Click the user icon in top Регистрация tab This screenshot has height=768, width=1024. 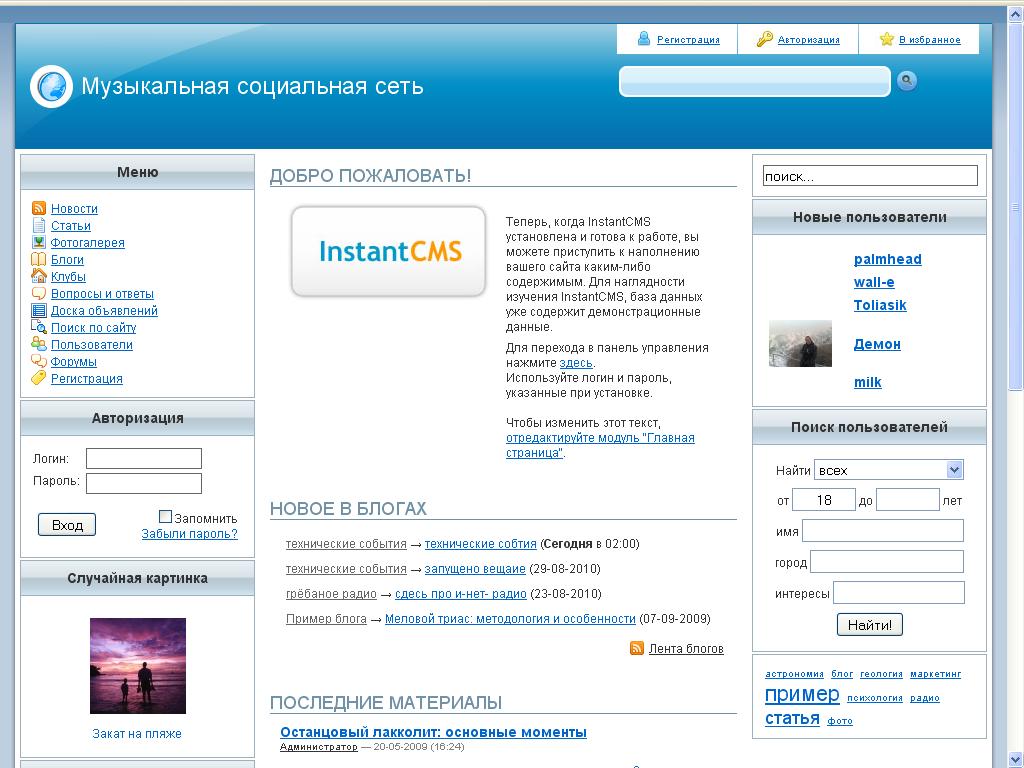coord(643,39)
